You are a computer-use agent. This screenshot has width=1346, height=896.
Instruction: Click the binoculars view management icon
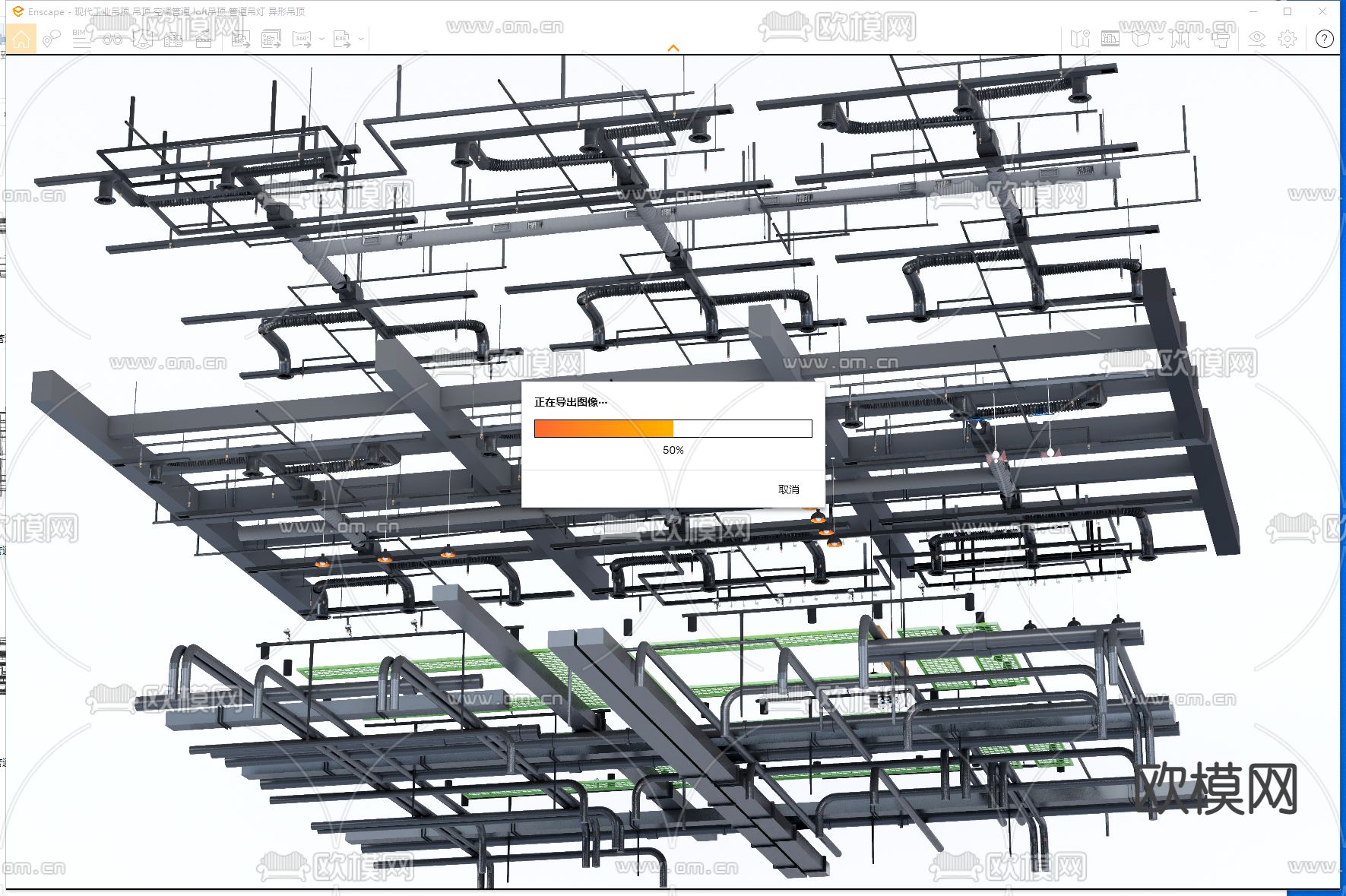click(112, 39)
